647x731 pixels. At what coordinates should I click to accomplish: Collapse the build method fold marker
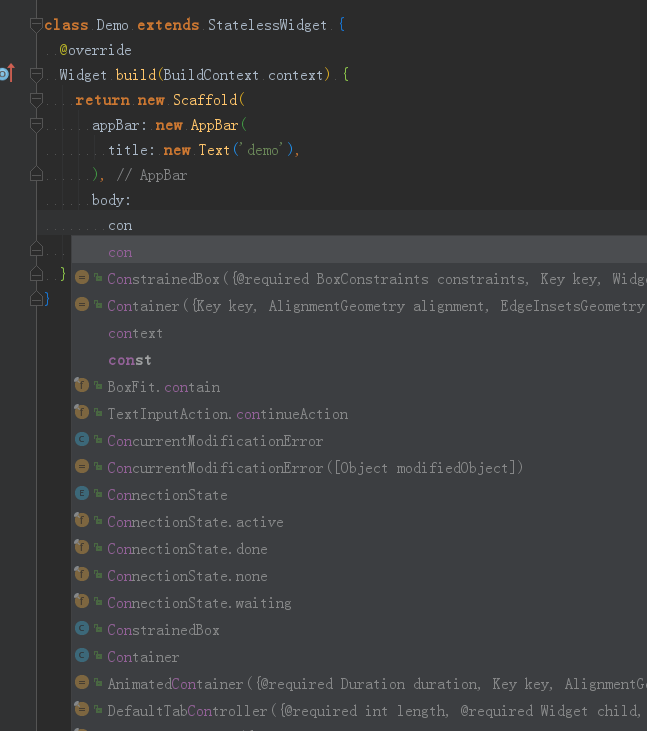click(36, 75)
